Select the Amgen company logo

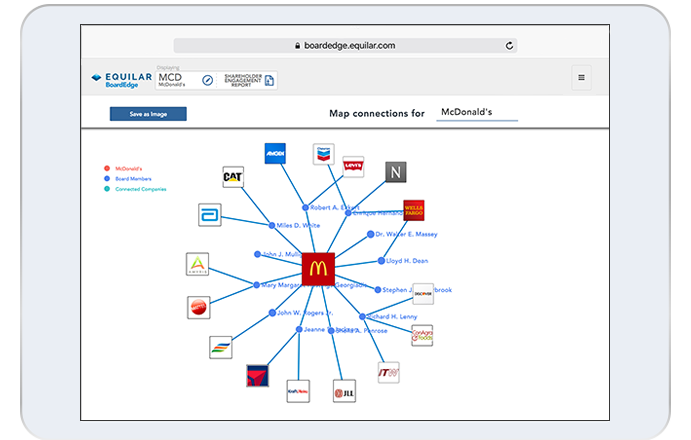click(275, 153)
